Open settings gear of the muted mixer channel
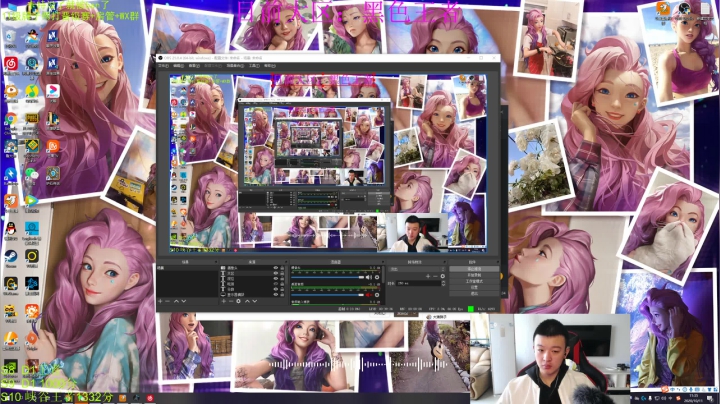Viewport: 720px width, 404px height. (377, 295)
